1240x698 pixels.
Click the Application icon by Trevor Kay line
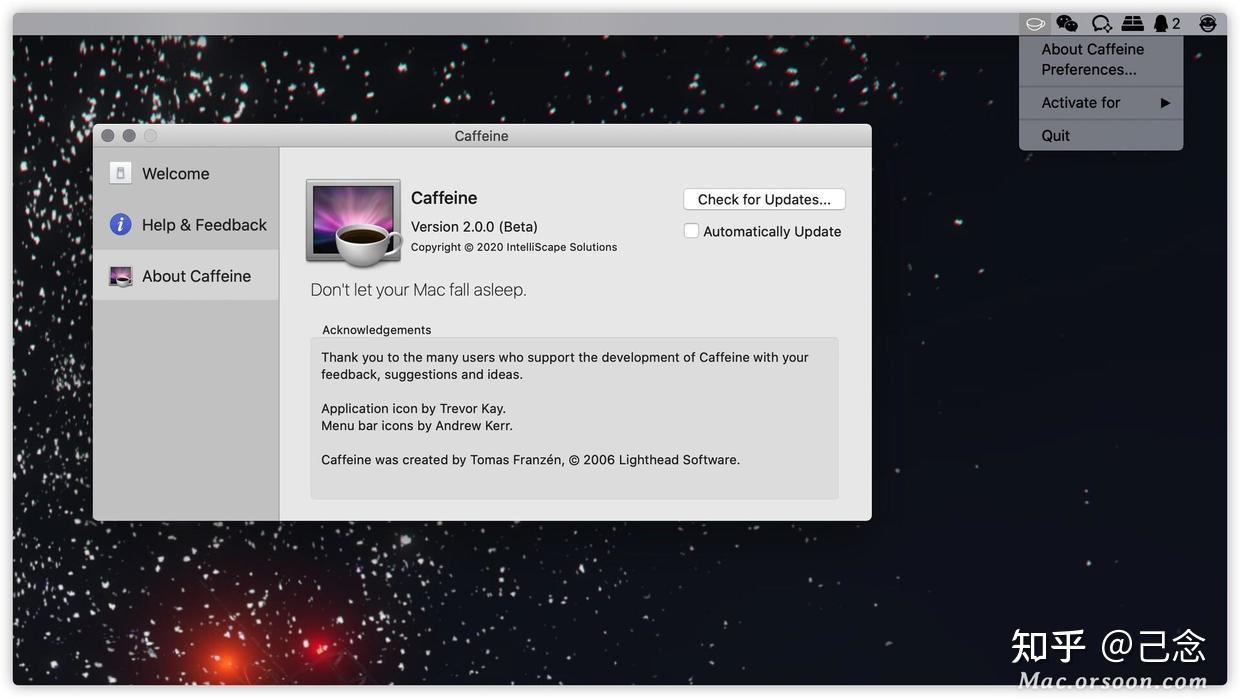tap(413, 409)
